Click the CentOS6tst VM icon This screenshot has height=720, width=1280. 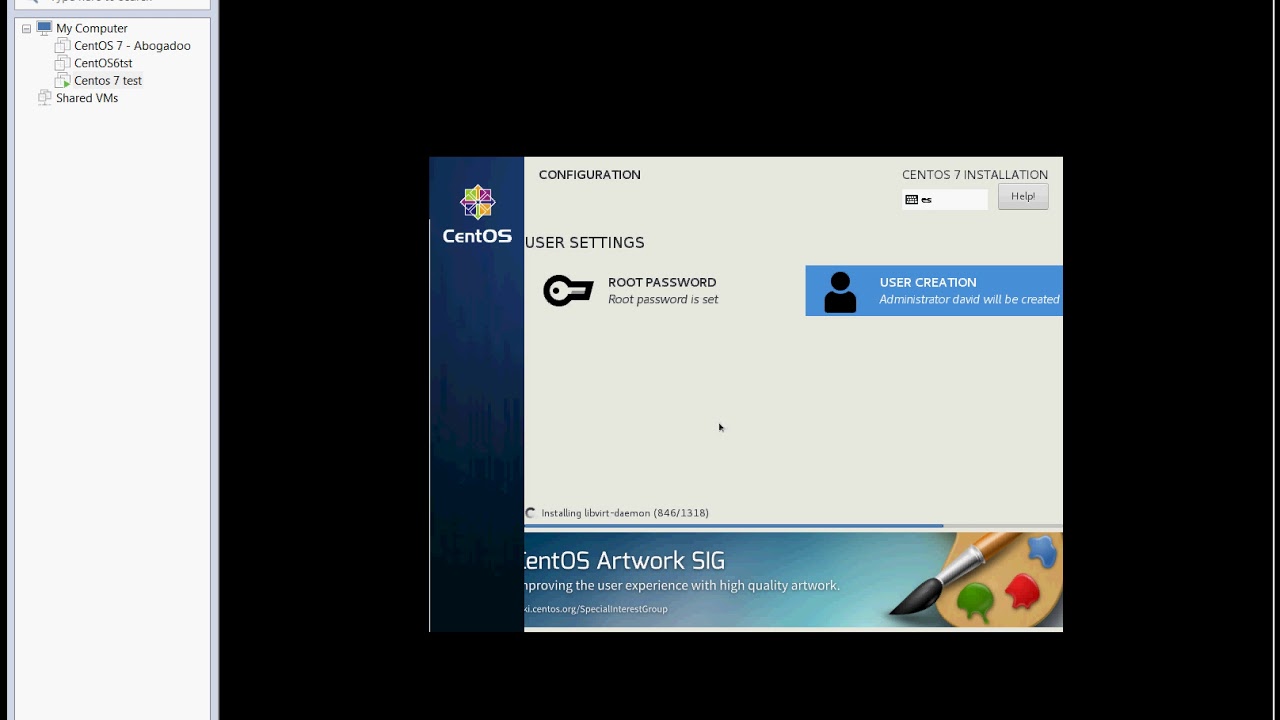63,63
